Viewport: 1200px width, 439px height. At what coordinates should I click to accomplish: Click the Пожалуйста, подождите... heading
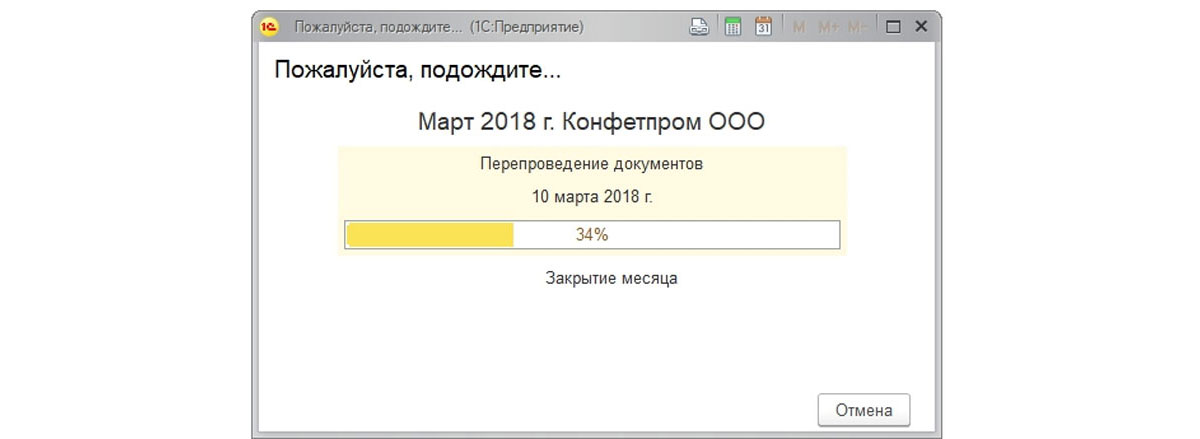(x=417, y=71)
